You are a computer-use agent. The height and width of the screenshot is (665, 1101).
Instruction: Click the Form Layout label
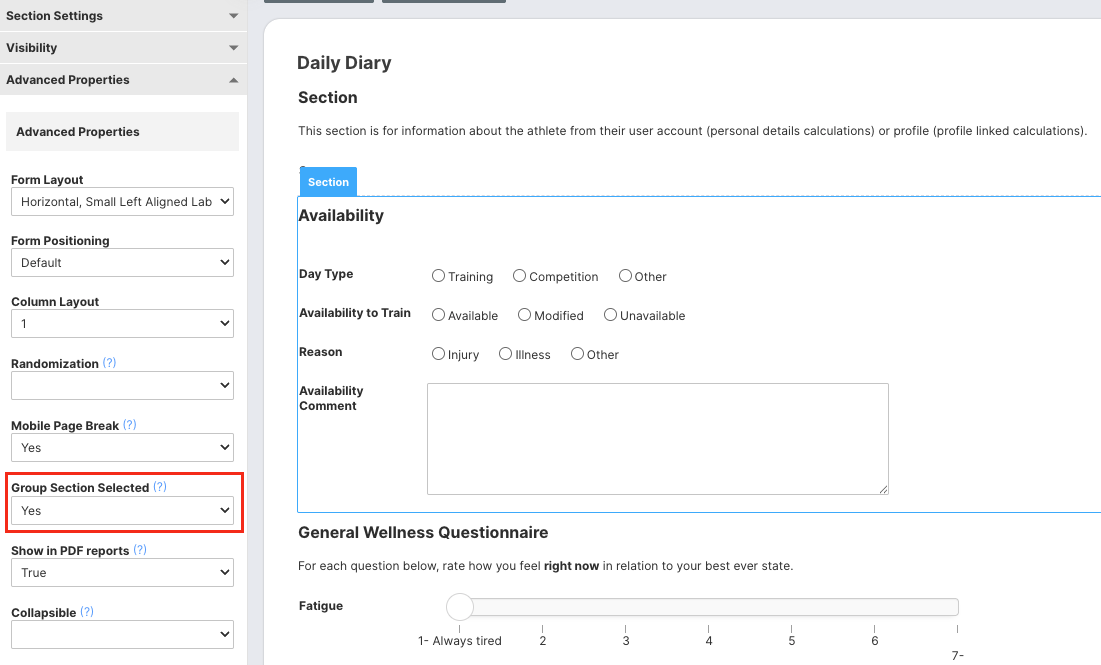(47, 180)
